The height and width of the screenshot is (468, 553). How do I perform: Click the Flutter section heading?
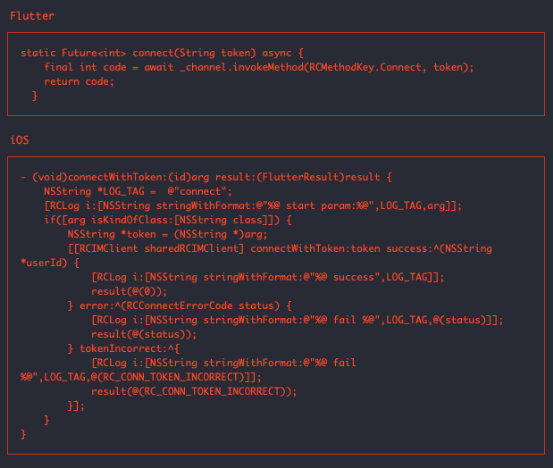(x=32, y=16)
